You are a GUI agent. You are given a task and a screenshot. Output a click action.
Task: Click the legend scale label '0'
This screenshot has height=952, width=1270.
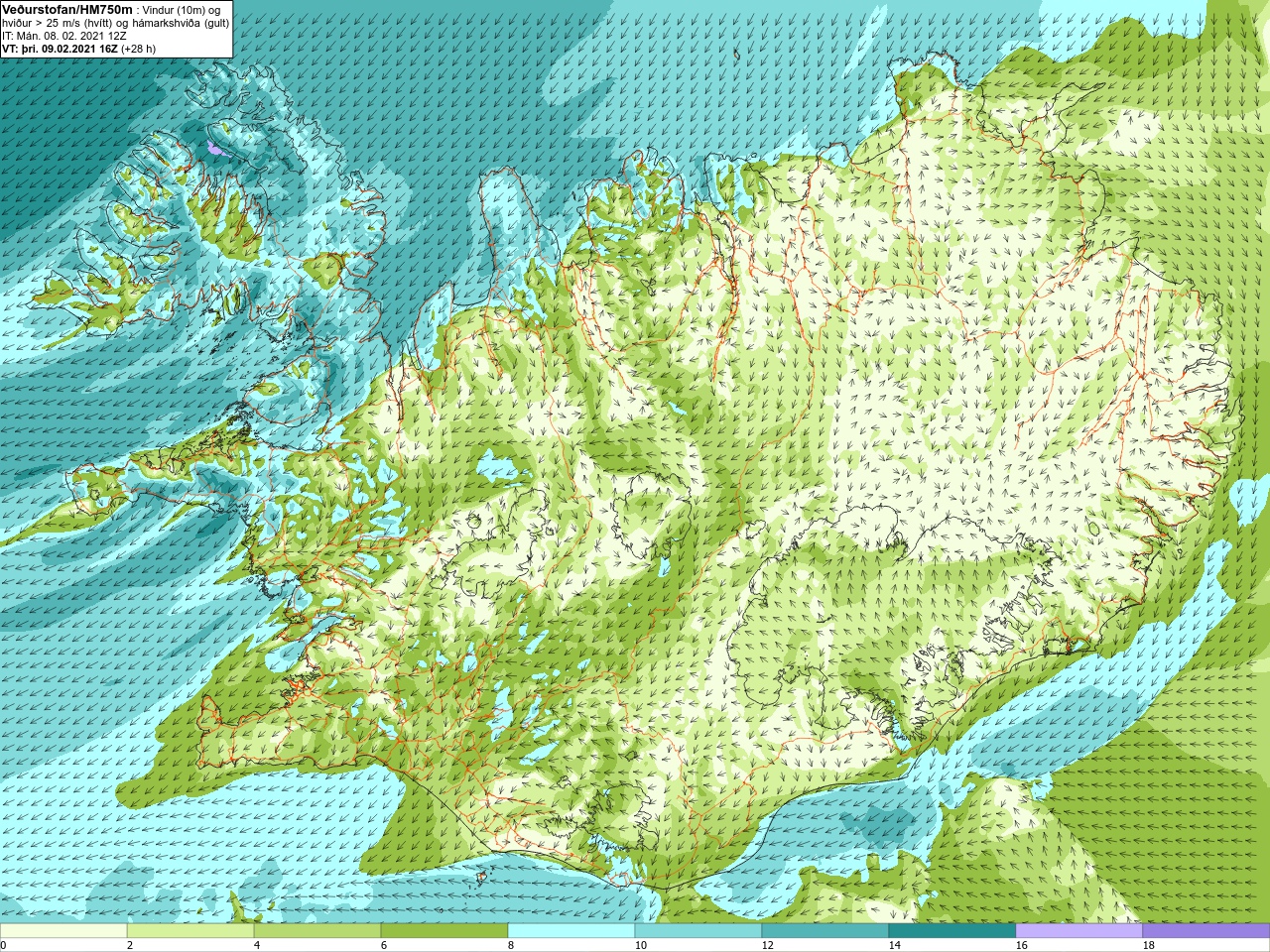point(3,945)
